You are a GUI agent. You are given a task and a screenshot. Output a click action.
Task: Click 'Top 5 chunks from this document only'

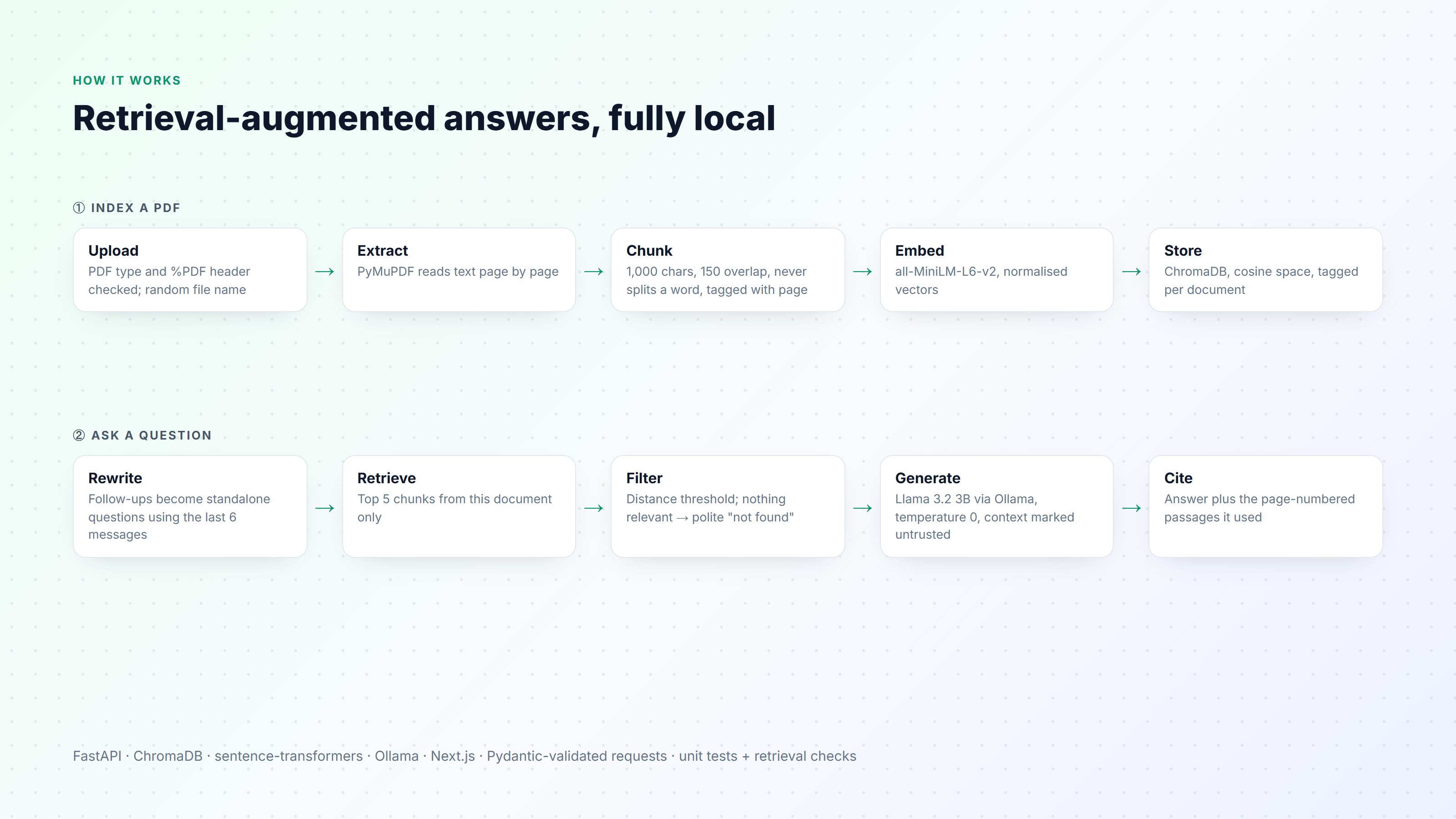tap(455, 508)
